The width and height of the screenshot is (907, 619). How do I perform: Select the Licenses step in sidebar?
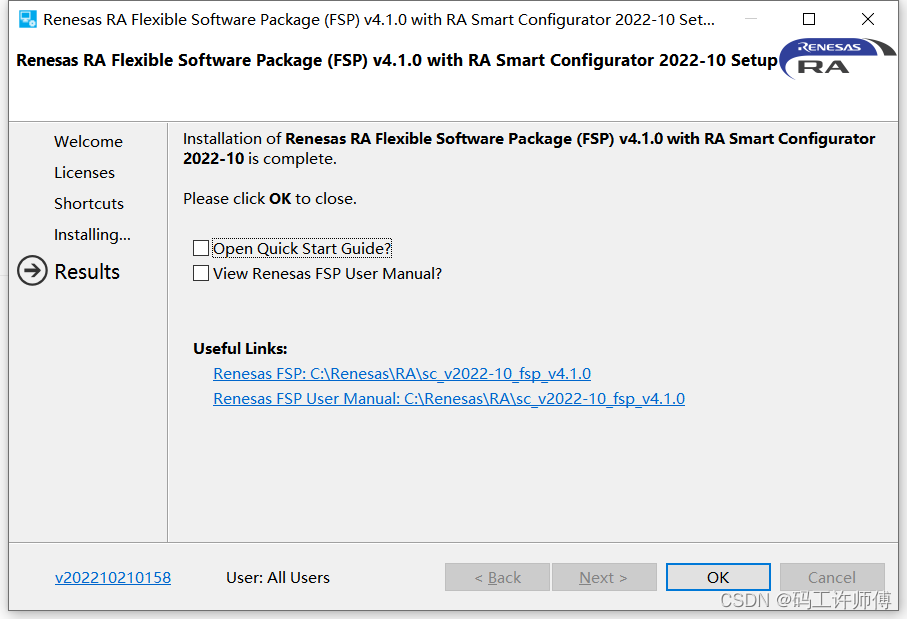pyautogui.click(x=84, y=172)
